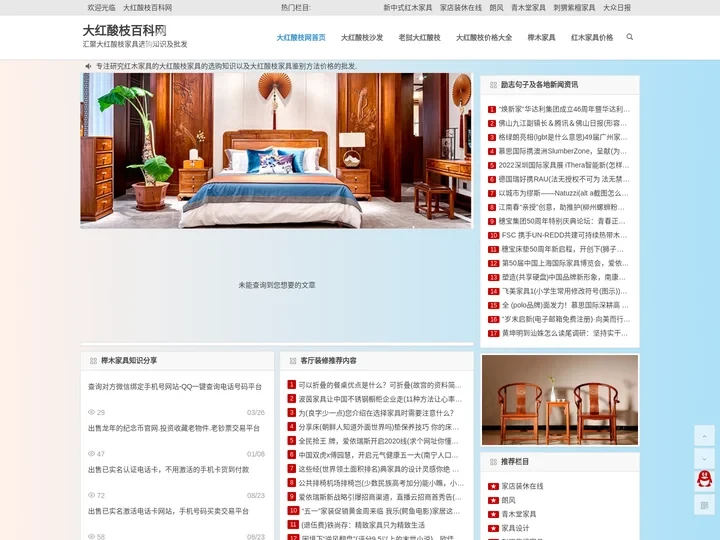Open 老挝大红酸枝 nav item

pos(419,38)
